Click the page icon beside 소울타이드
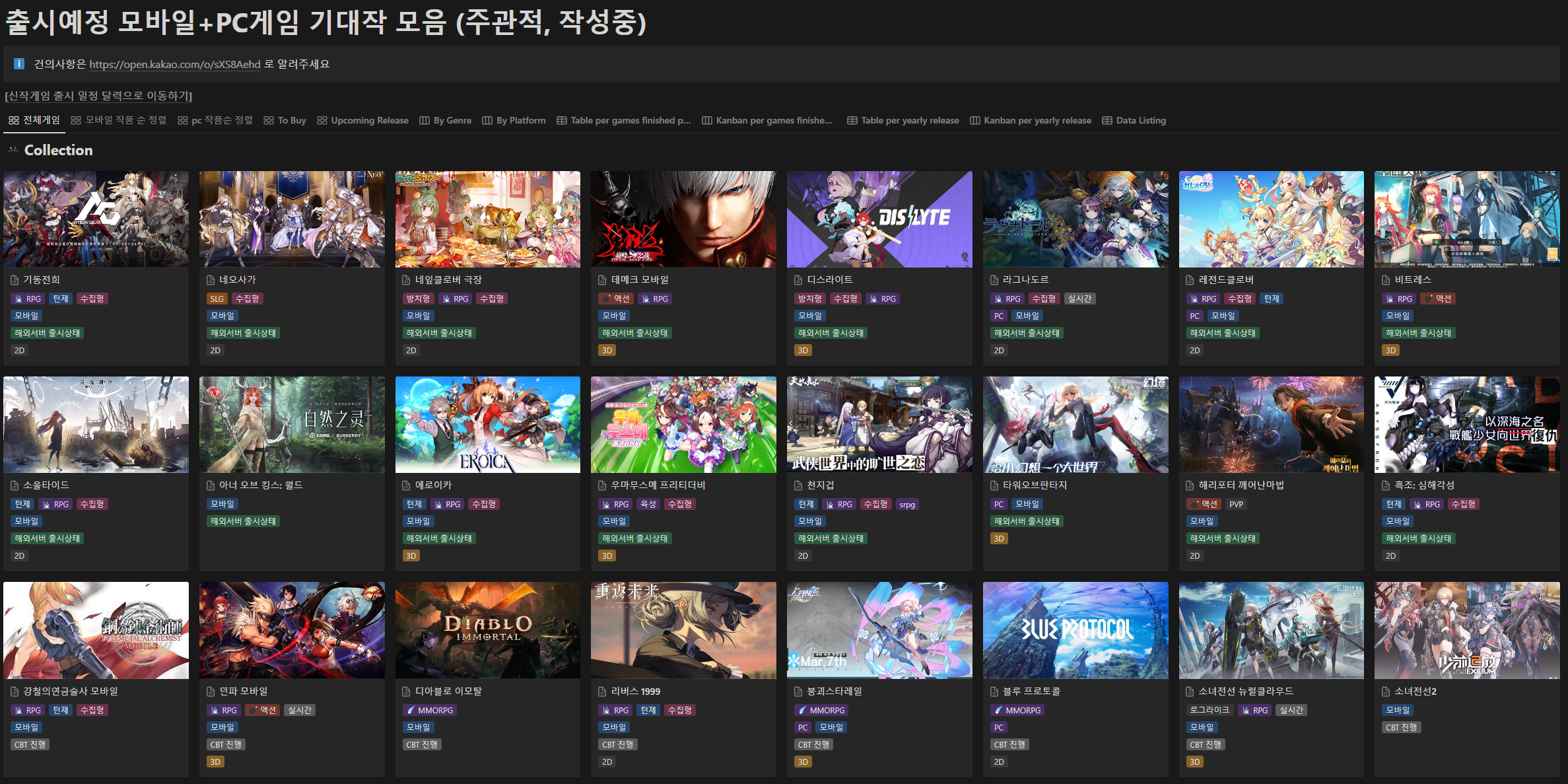The image size is (1568, 784). [x=15, y=485]
